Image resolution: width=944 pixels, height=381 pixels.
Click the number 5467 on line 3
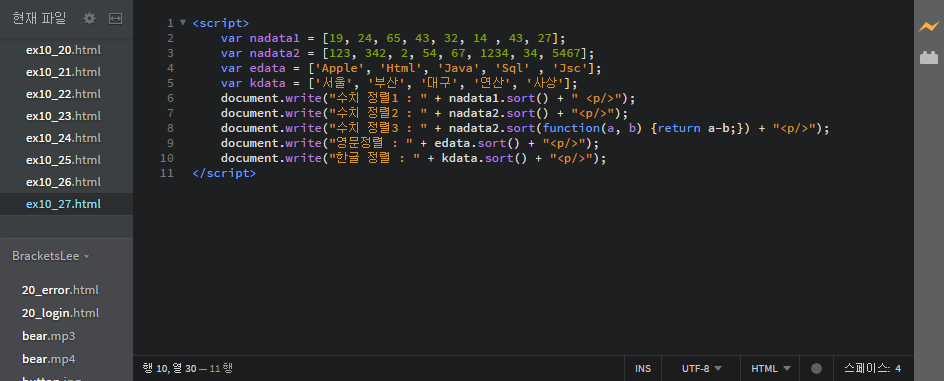(567, 53)
